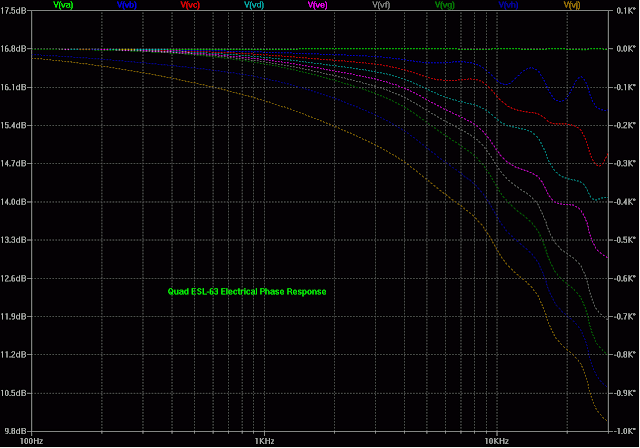Click the 0.0K° right phase axis label
Viewport: 640px width, 448px height.
pyautogui.click(x=626, y=49)
